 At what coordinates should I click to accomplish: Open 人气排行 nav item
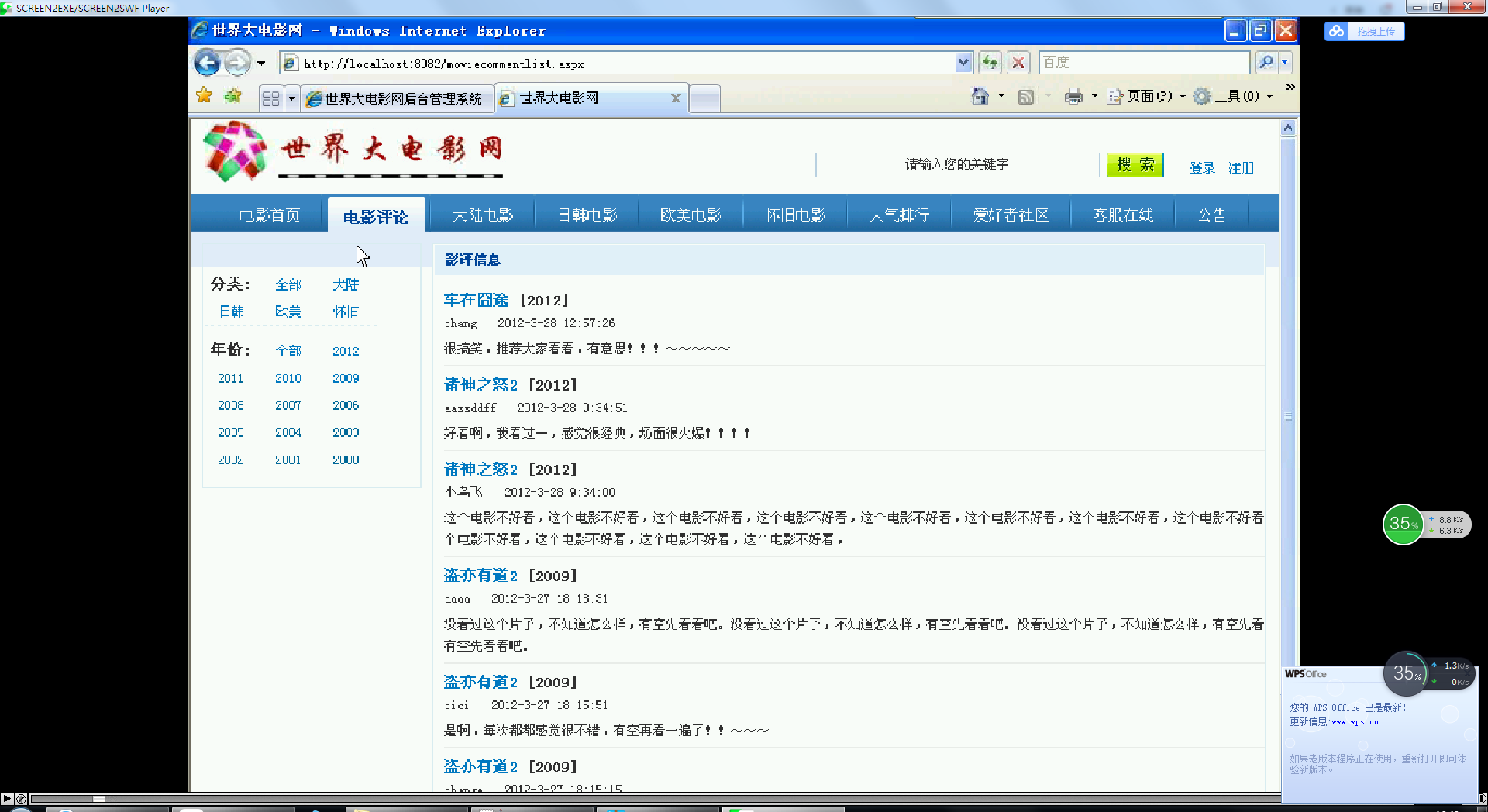pos(899,215)
